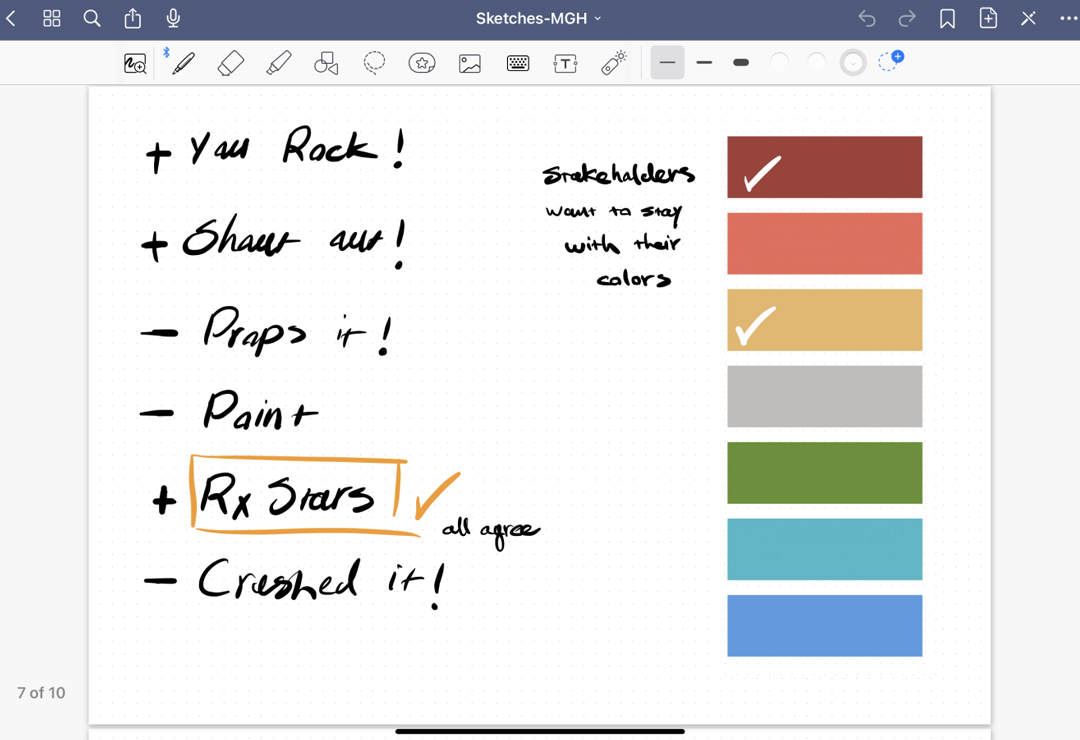Open the more options ellipsis menu
Screen dimensions: 1080x740
[x=1067, y=19]
